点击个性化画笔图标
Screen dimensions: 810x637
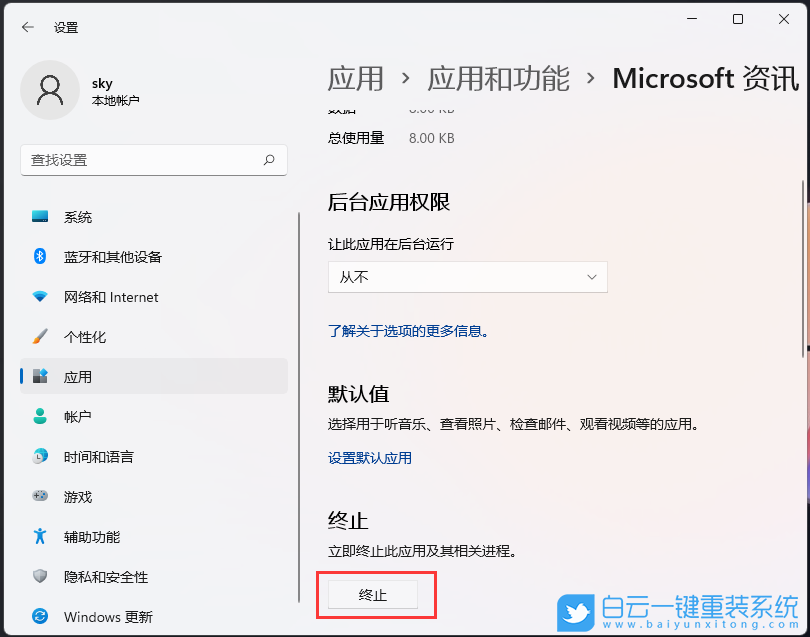(x=40, y=336)
